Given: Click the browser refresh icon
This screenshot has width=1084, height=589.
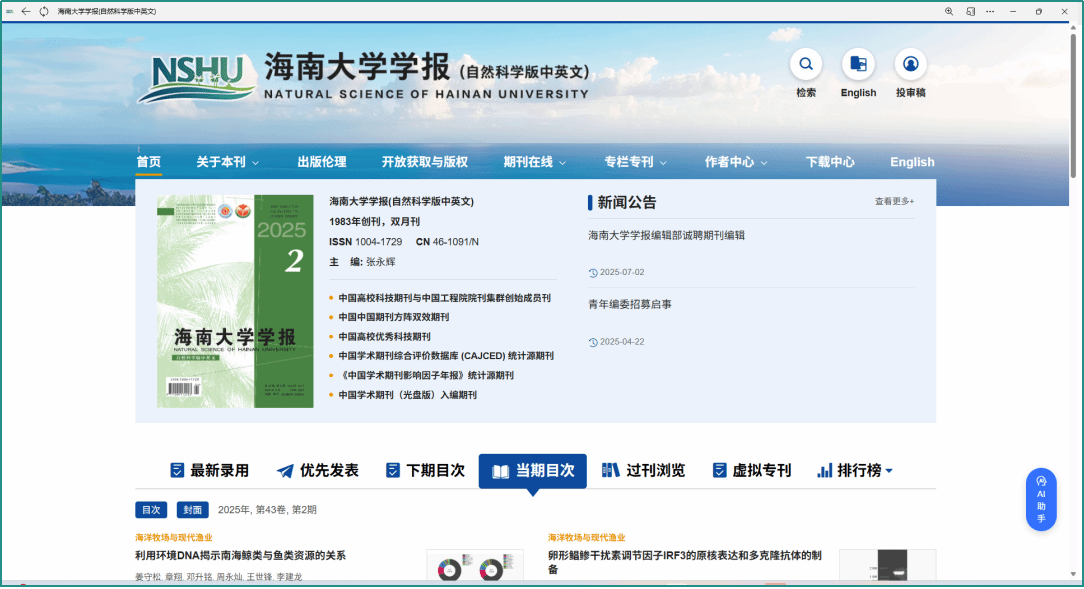Looking at the screenshot, I should (44, 11).
